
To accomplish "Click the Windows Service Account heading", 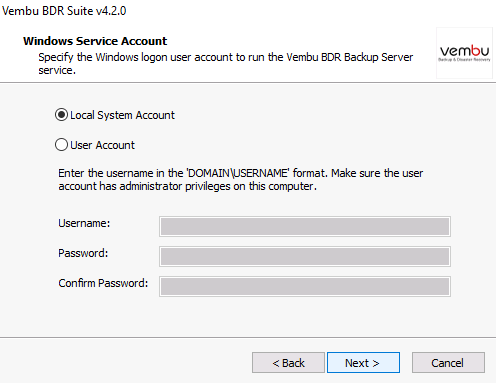I will click(x=95, y=41).
